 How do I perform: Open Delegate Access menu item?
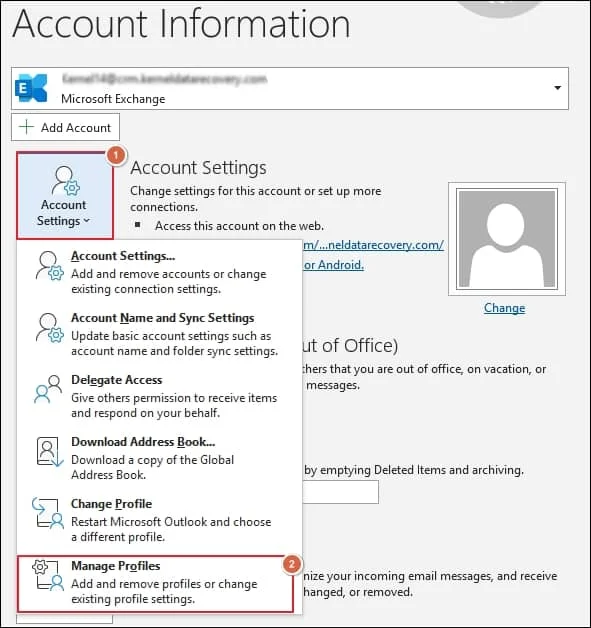coord(159,396)
